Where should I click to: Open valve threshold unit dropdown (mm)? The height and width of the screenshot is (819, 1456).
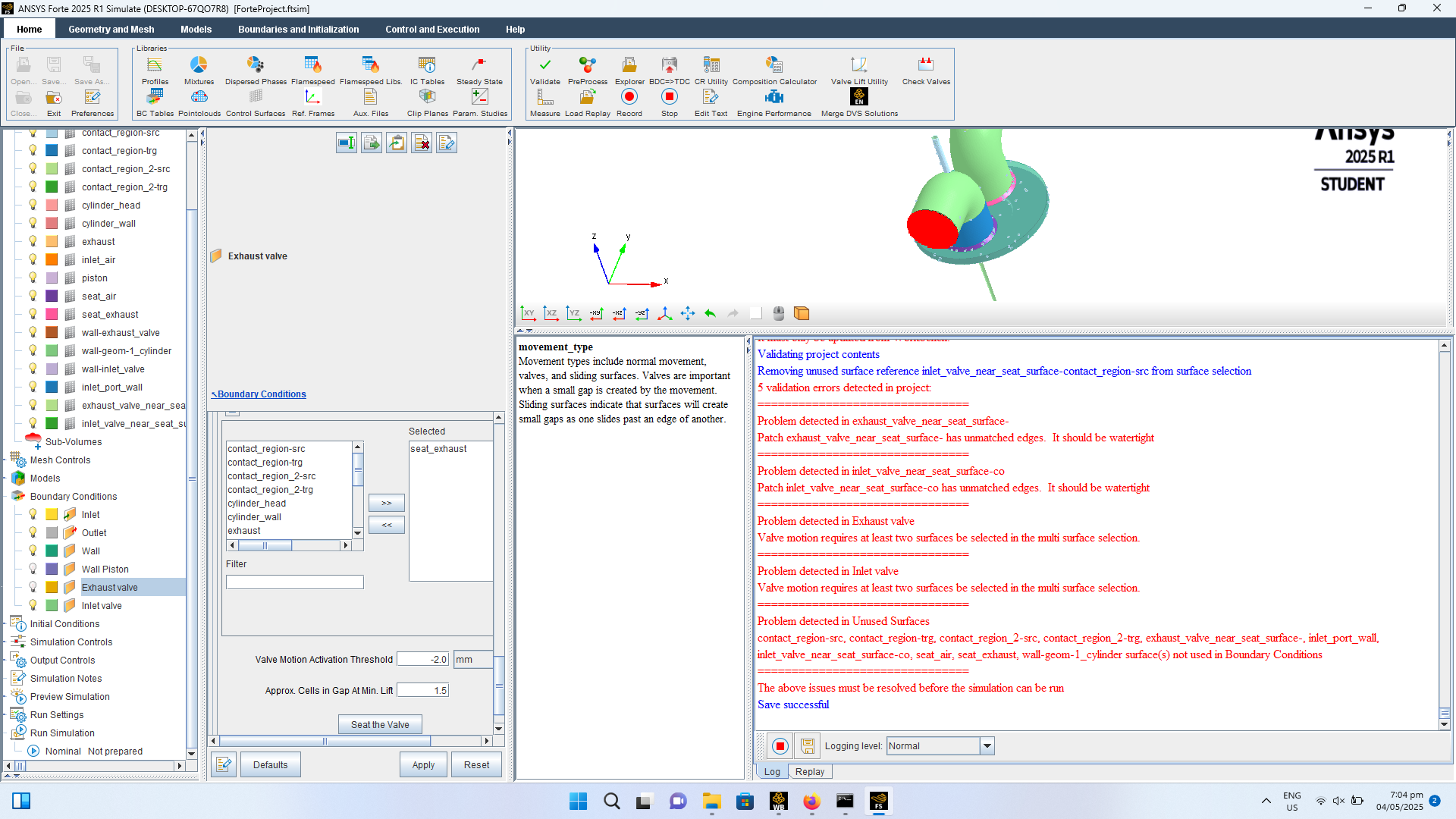[x=473, y=660]
